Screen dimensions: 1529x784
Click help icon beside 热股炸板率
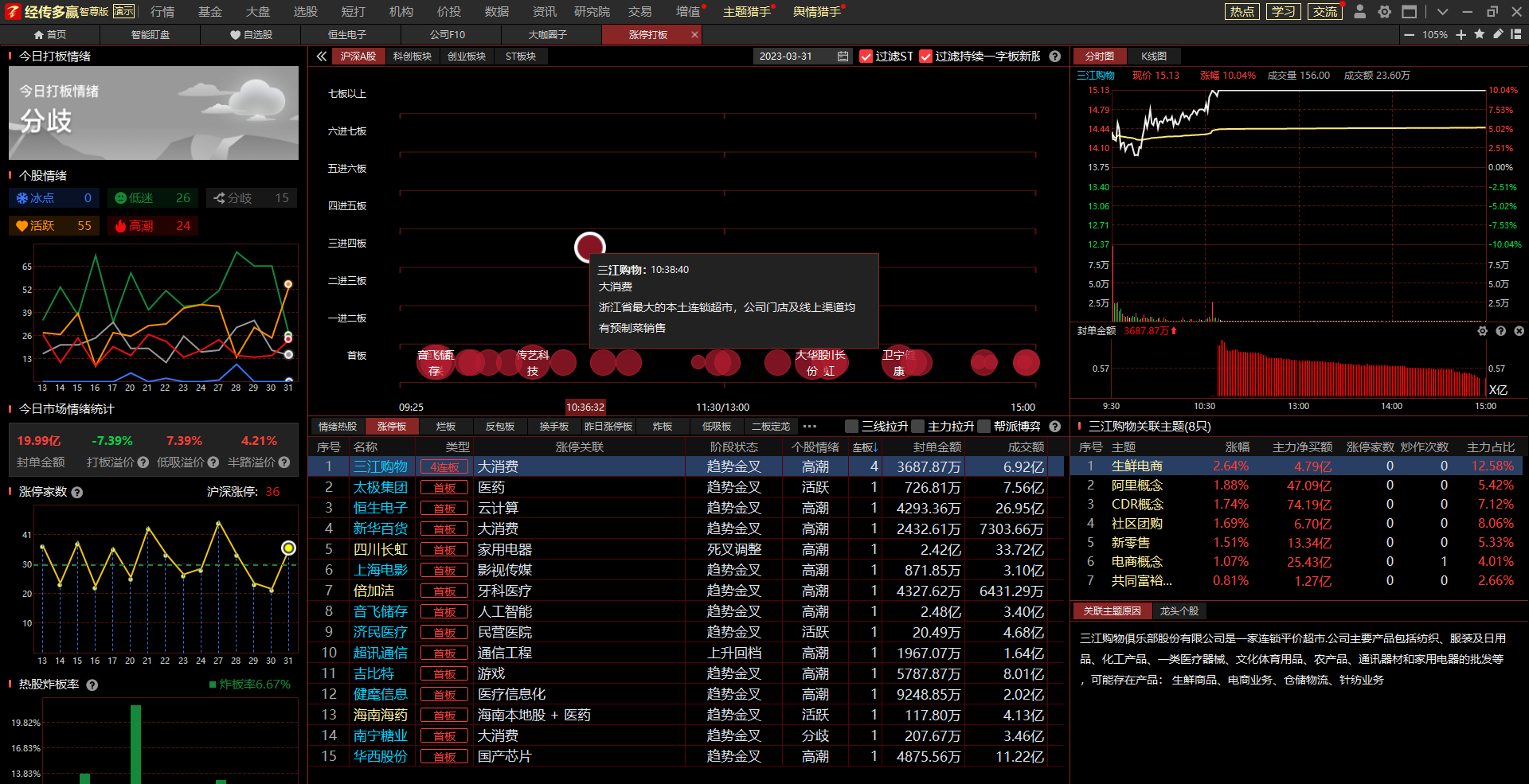pyautogui.click(x=92, y=685)
